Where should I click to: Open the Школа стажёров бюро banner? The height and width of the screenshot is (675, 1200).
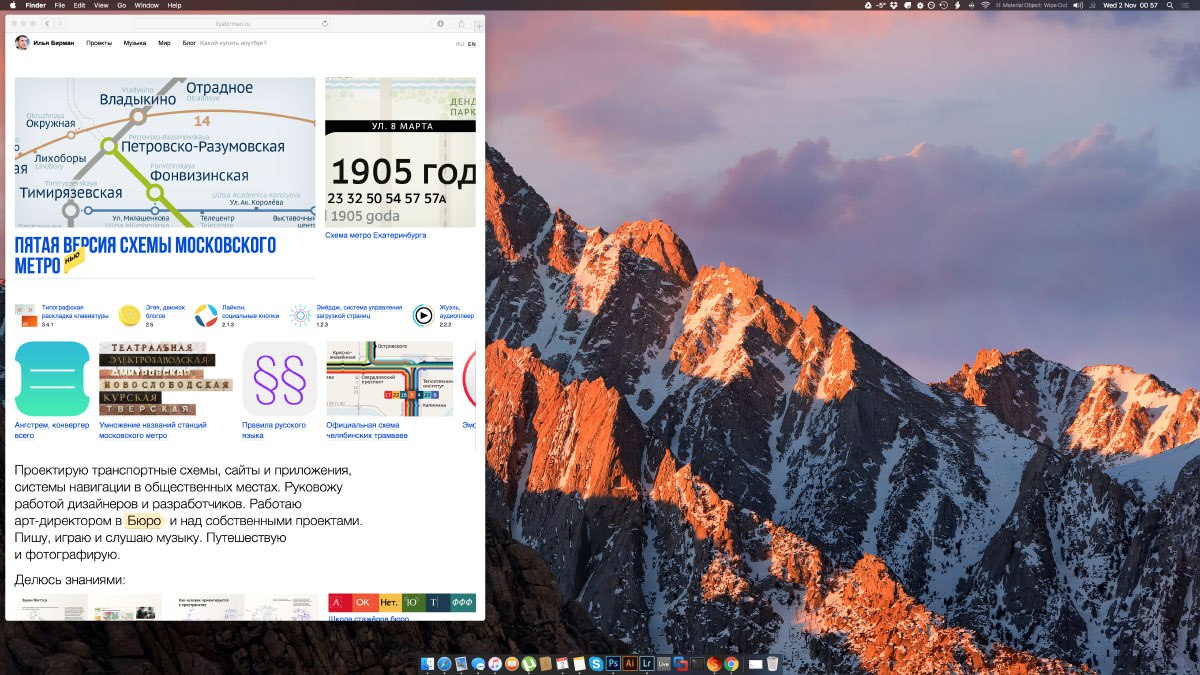pyautogui.click(x=401, y=603)
